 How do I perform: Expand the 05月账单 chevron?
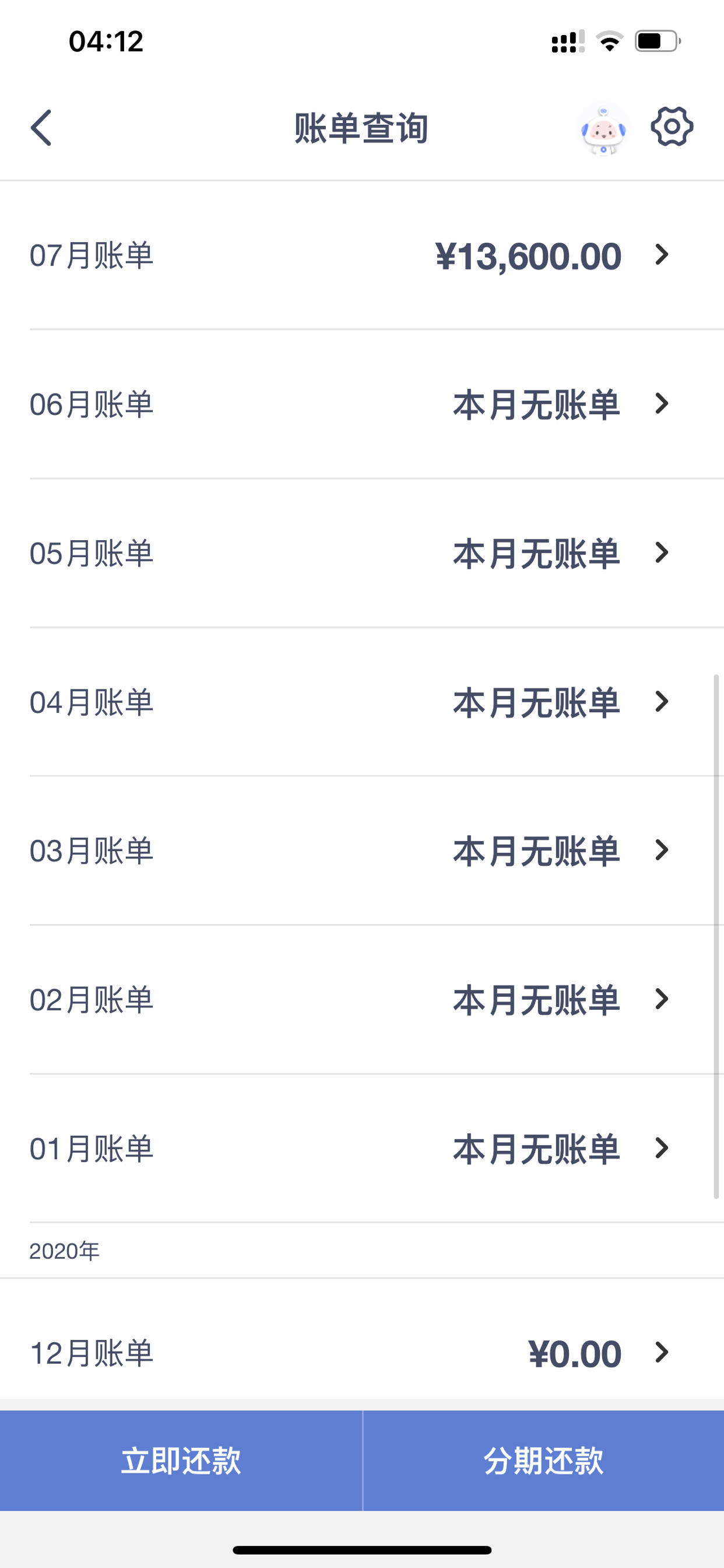click(662, 552)
